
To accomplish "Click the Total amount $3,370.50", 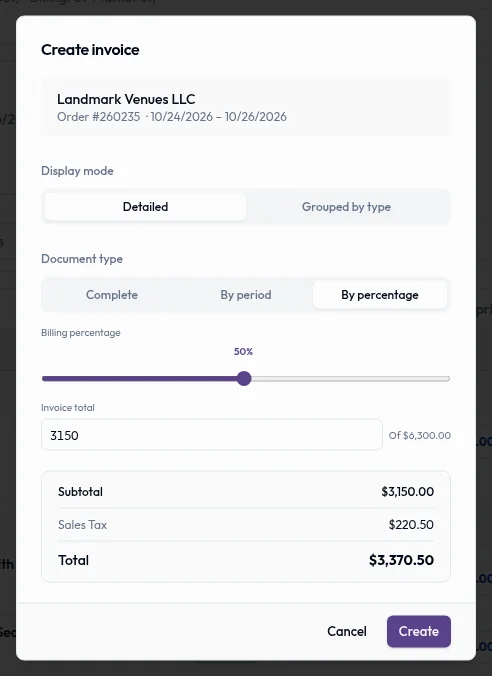I will tap(401, 560).
